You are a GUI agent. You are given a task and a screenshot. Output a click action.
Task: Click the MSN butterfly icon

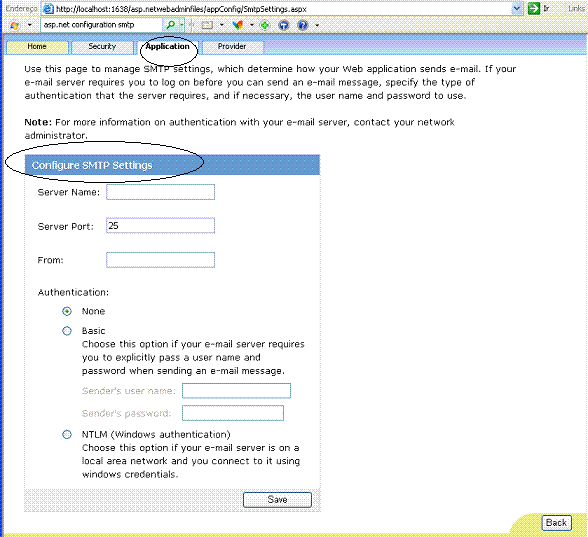[237, 25]
